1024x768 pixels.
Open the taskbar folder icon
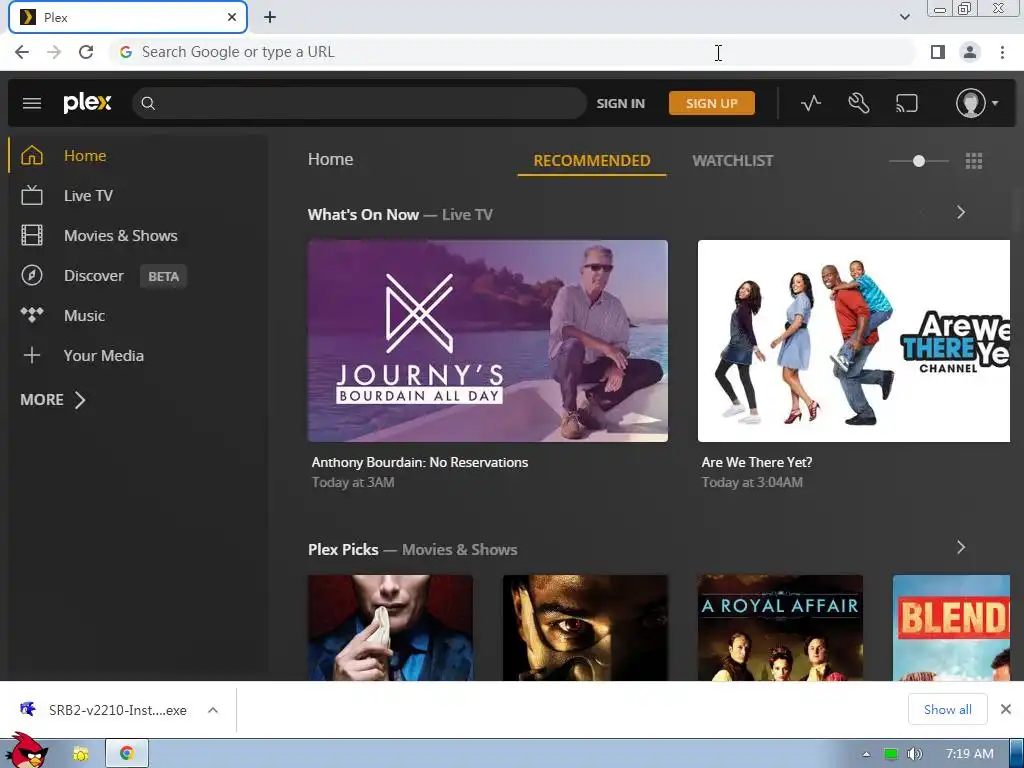click(x=80, y=754)
